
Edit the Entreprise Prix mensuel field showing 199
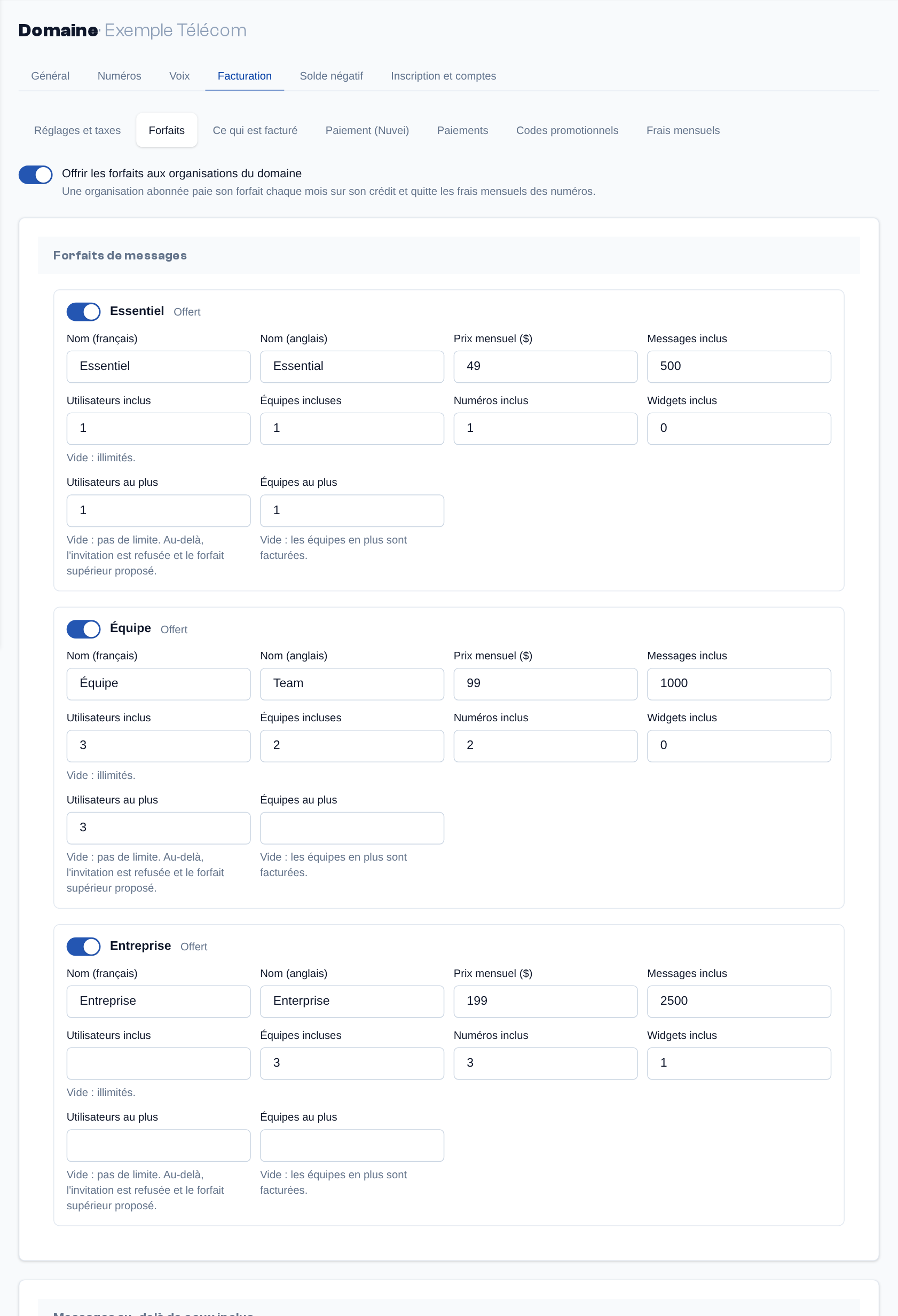point(545,1001)
